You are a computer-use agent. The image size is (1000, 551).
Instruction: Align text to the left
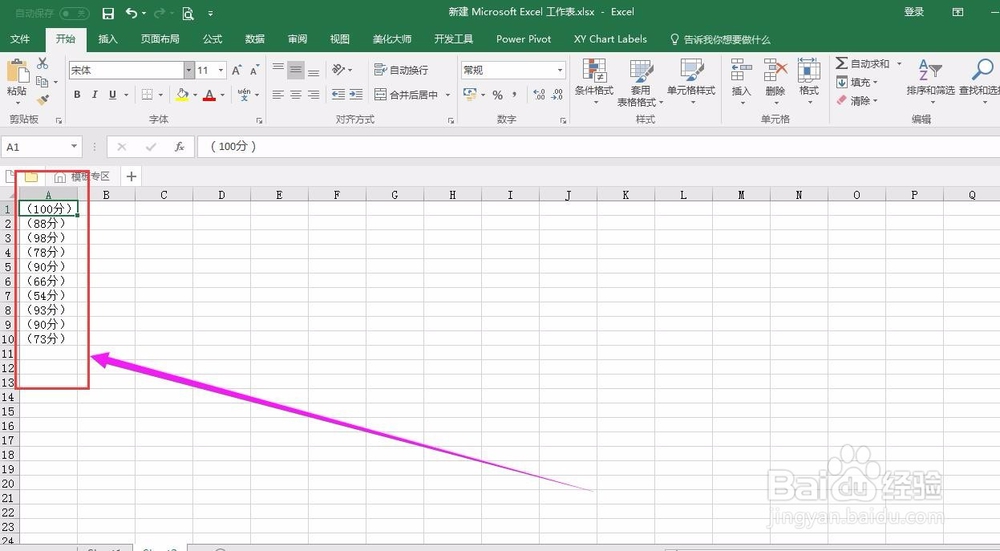278,94
